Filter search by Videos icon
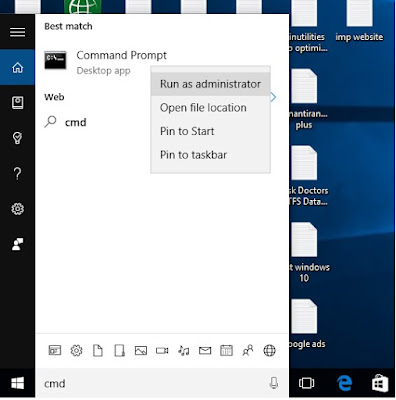Viewport: 396px width, 400px height. 162,351
